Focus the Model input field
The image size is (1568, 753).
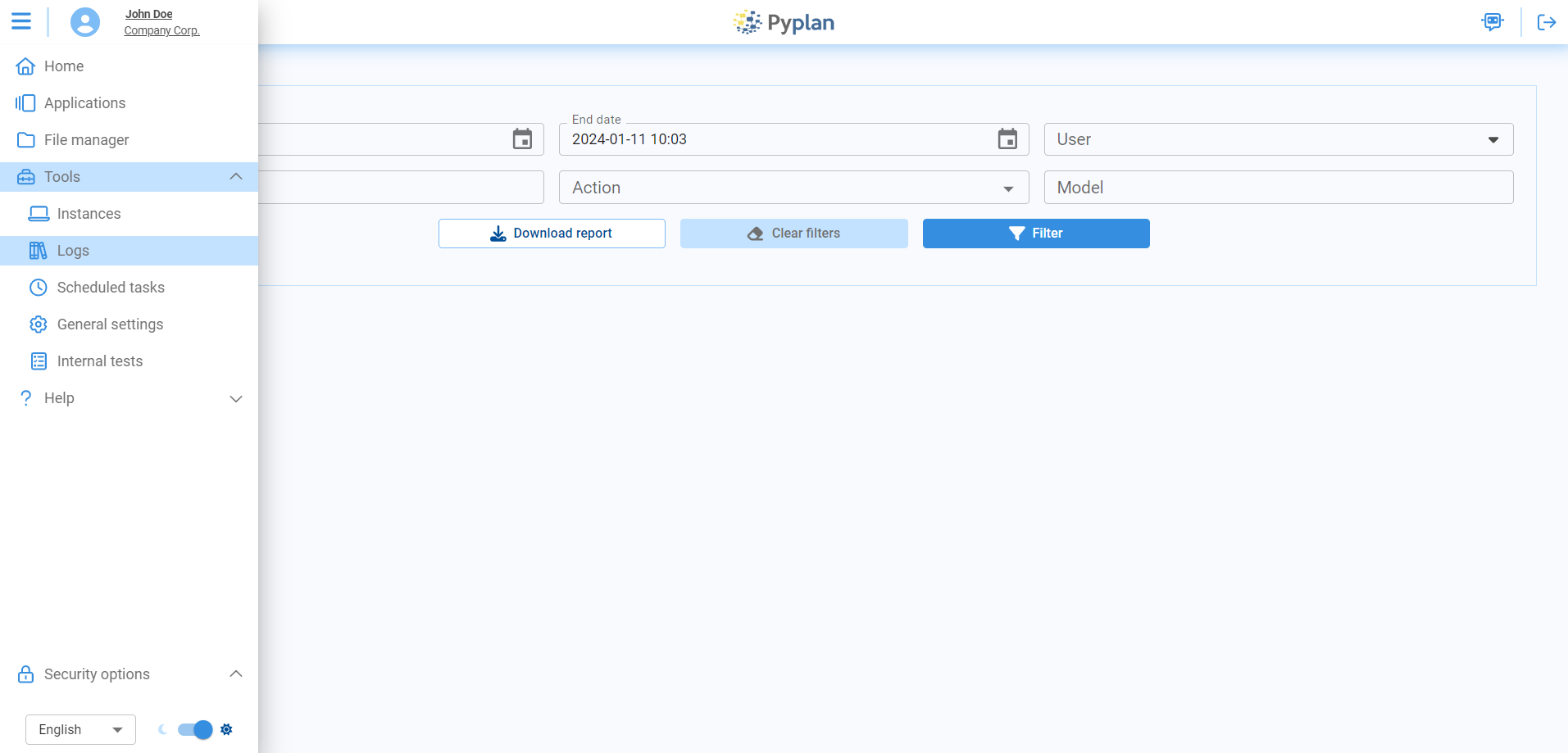coord(1279,188)
